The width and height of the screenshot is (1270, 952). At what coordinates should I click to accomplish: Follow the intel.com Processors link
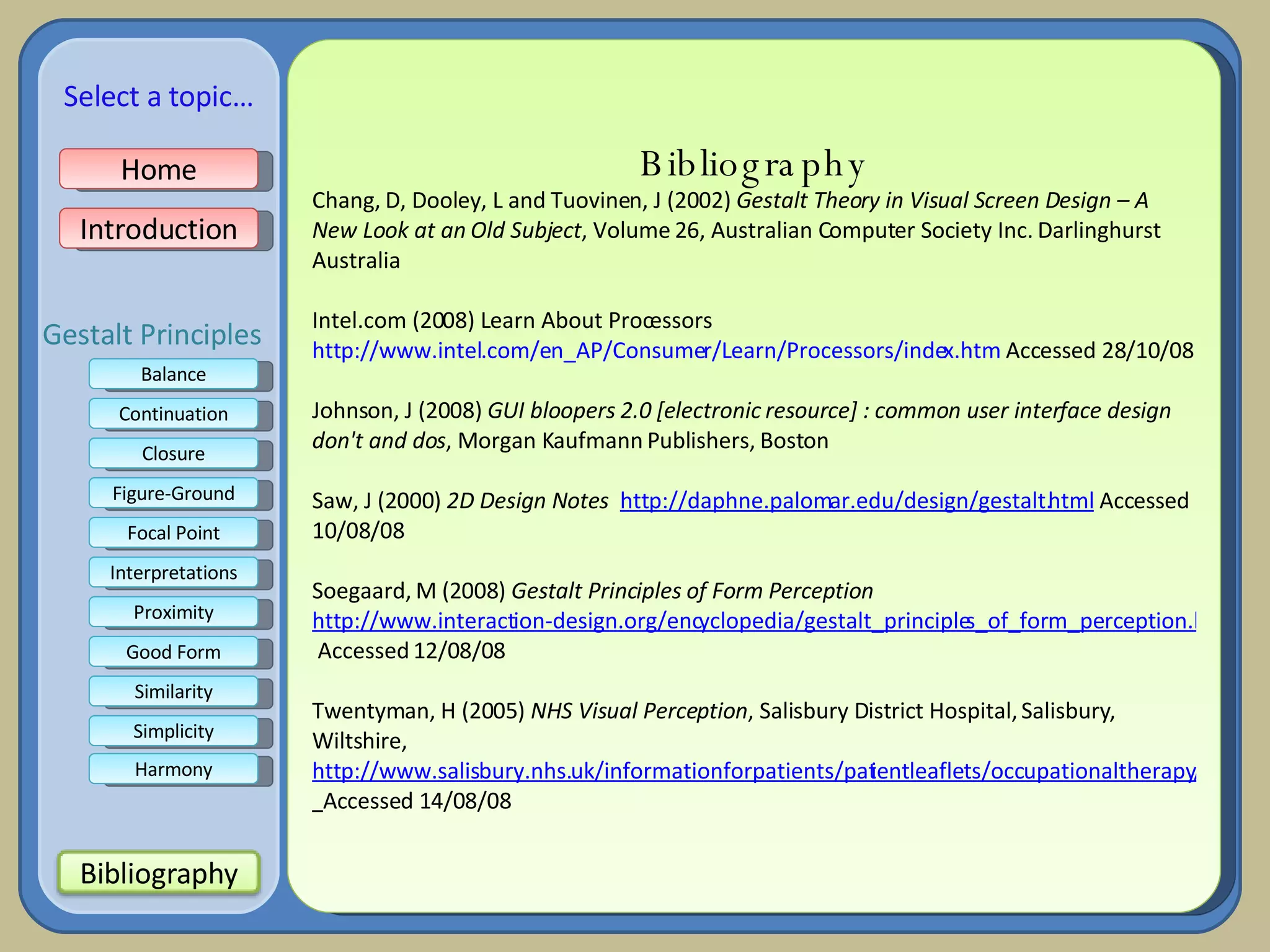(656, 351)
